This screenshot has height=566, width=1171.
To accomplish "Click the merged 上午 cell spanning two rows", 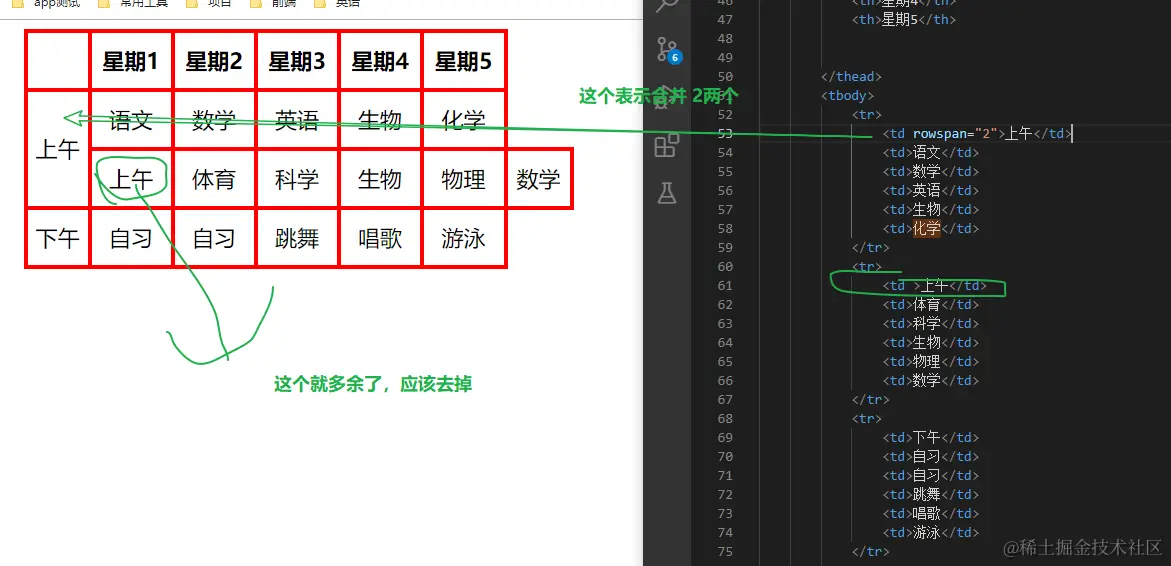I will coord(58,149).
